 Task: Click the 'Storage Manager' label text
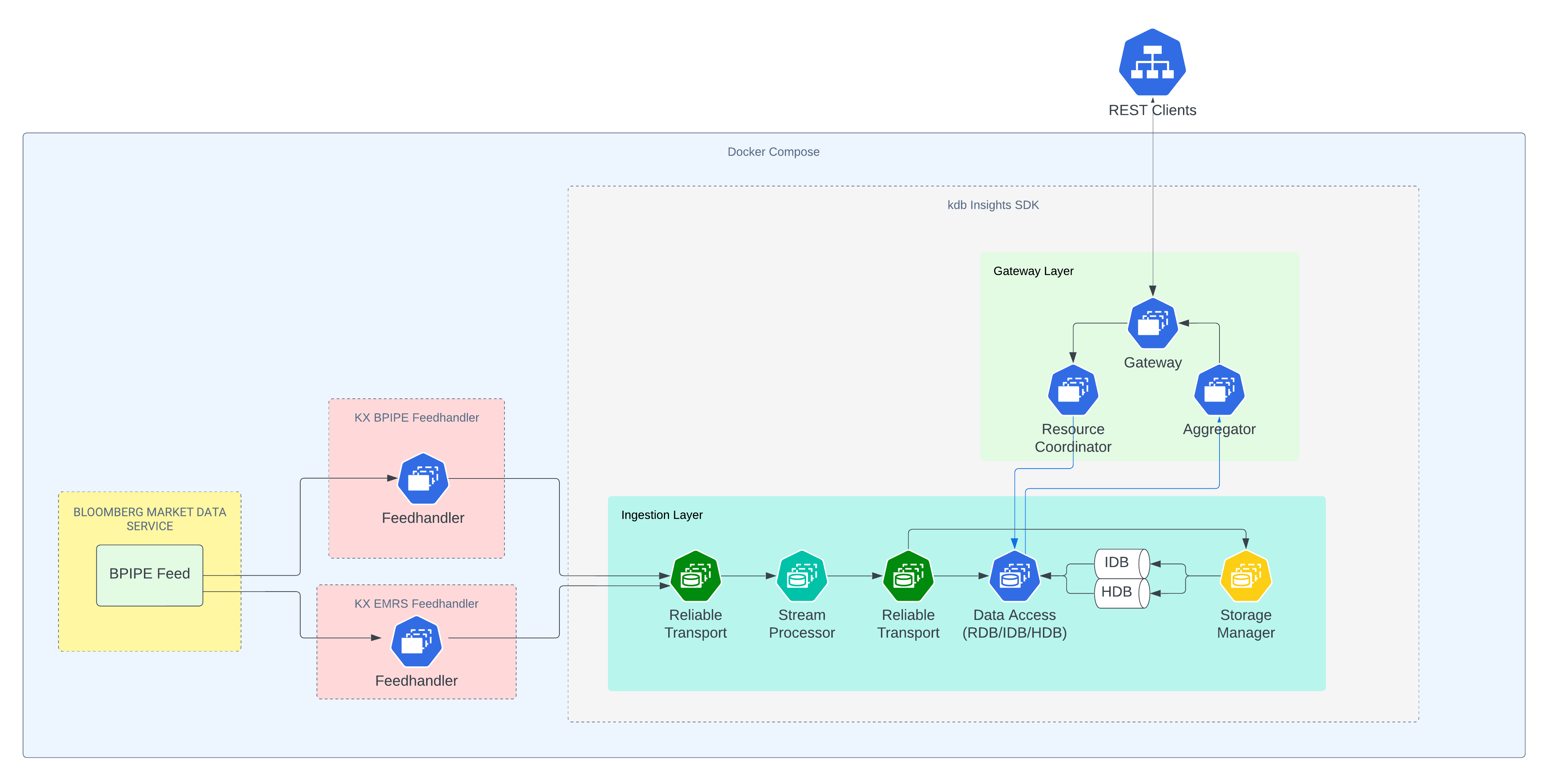click(1245, 624)
